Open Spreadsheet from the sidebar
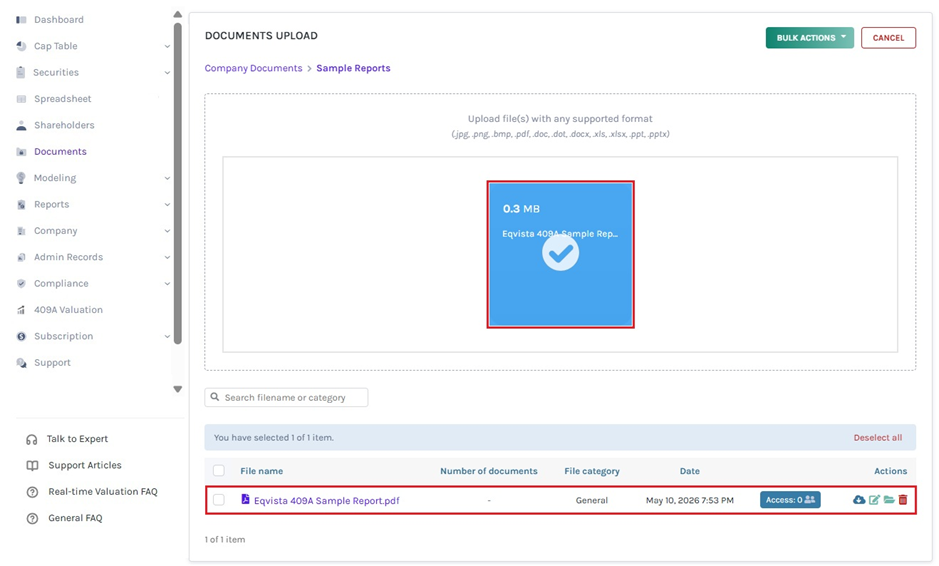939x566 pixels. pyautogui.click(x=63, y=99)
